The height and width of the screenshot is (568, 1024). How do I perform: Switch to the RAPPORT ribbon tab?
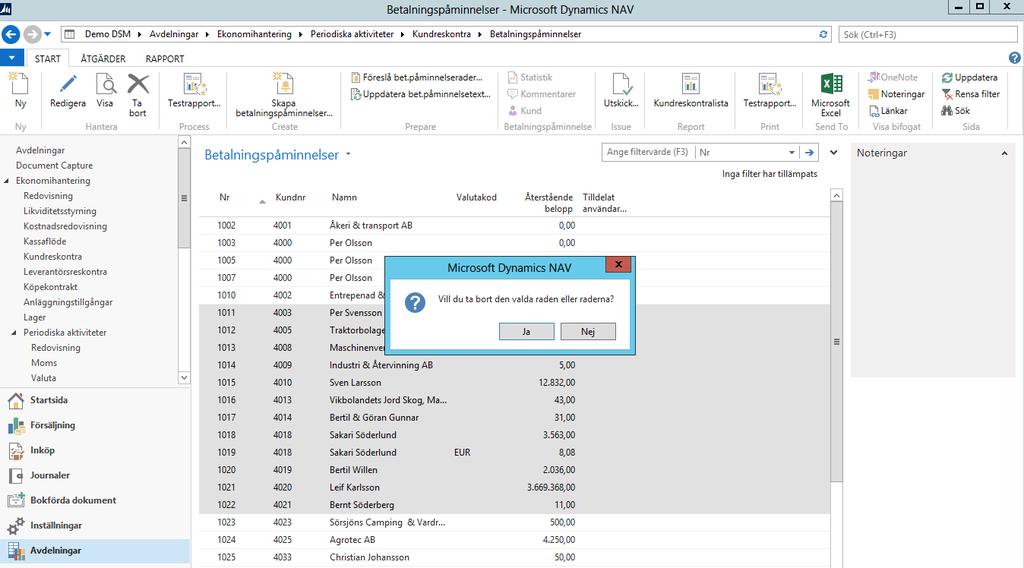[165, 59]
